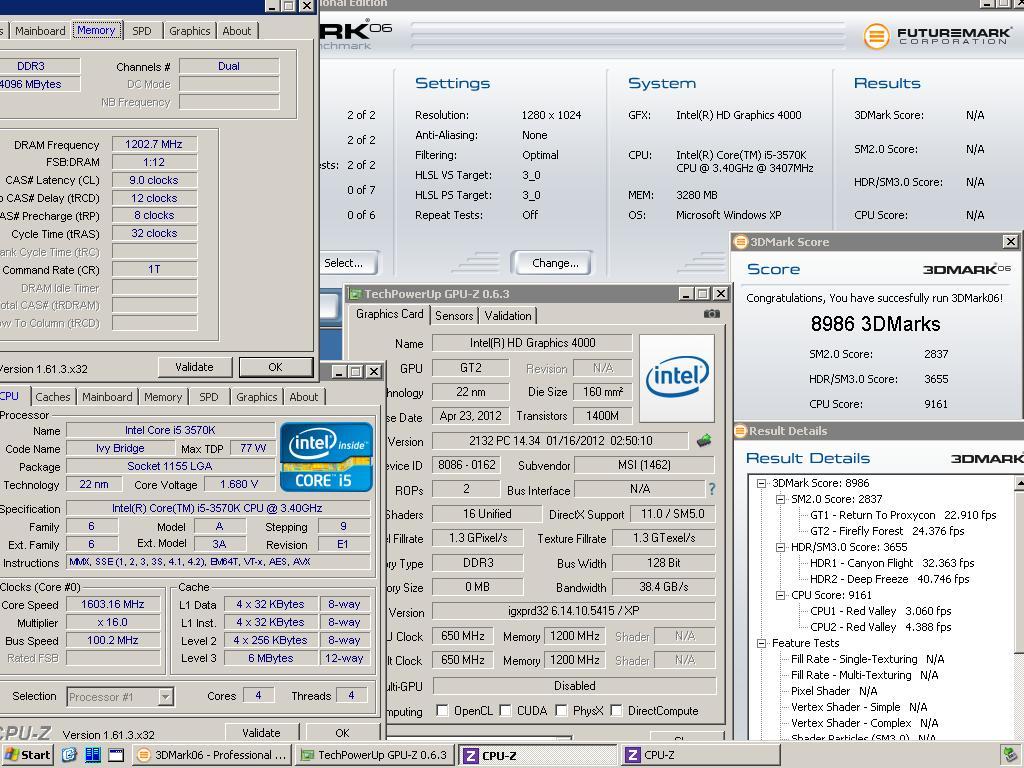
Task: Switch to the 3DMark06 Professional taskbar item
Action: click(213, 755)
